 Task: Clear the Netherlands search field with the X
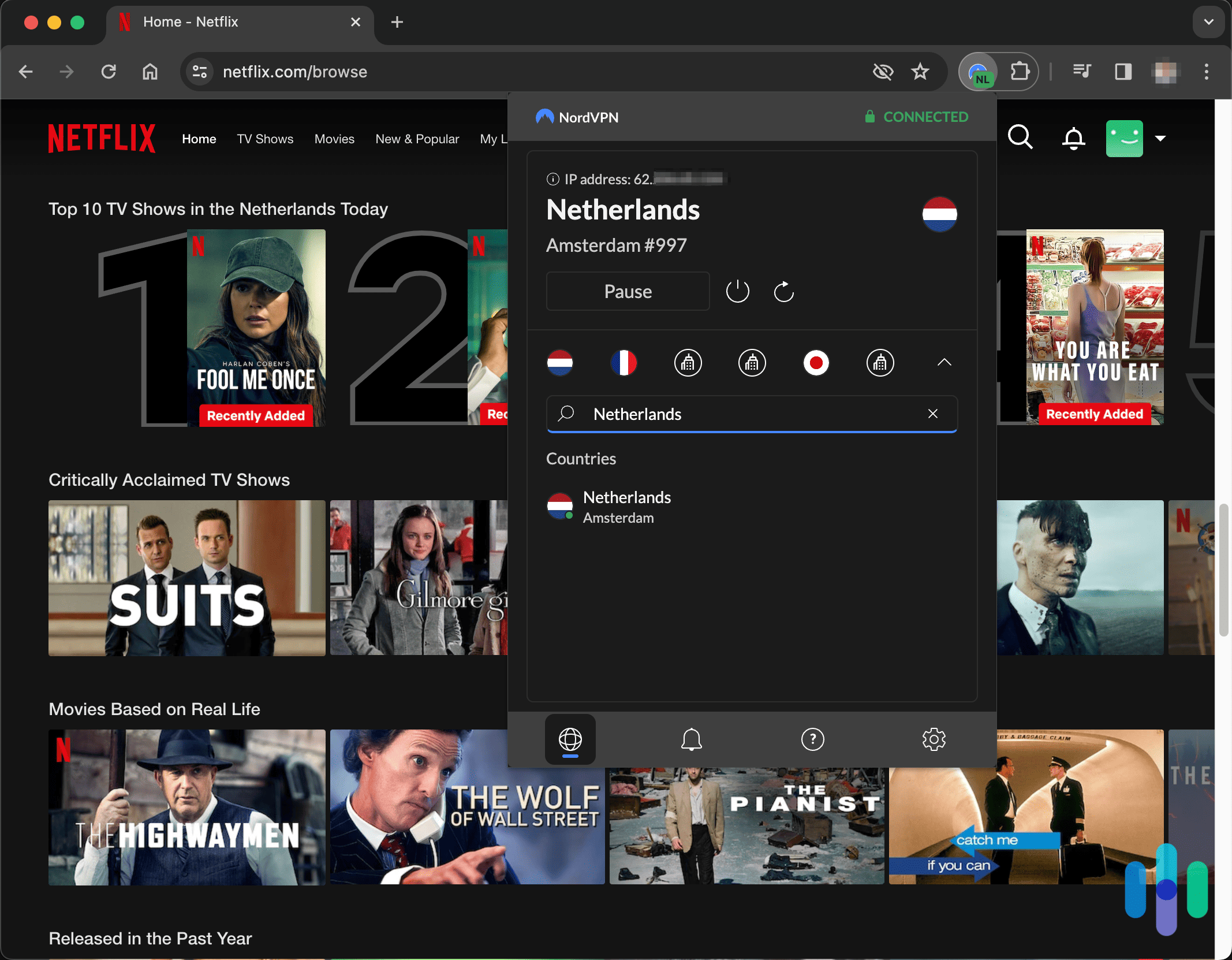[933, 414]
